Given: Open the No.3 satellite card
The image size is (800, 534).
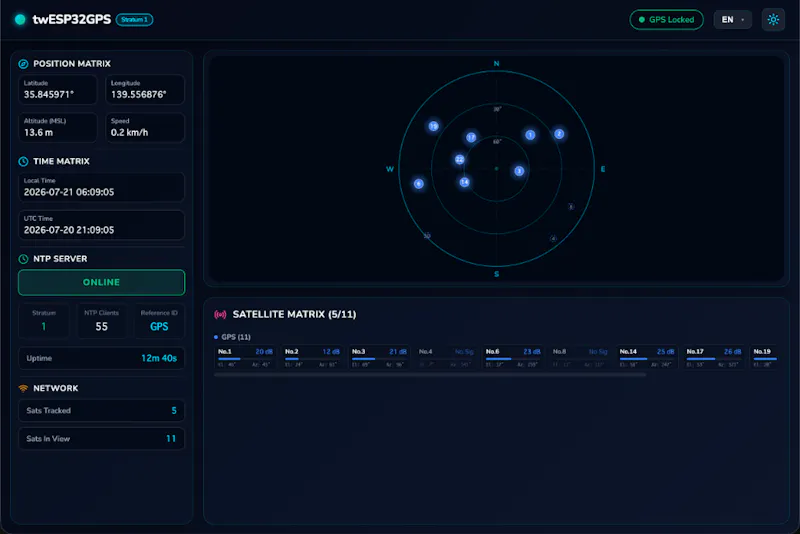Looking at the screenshot, I should pos(379,358).
